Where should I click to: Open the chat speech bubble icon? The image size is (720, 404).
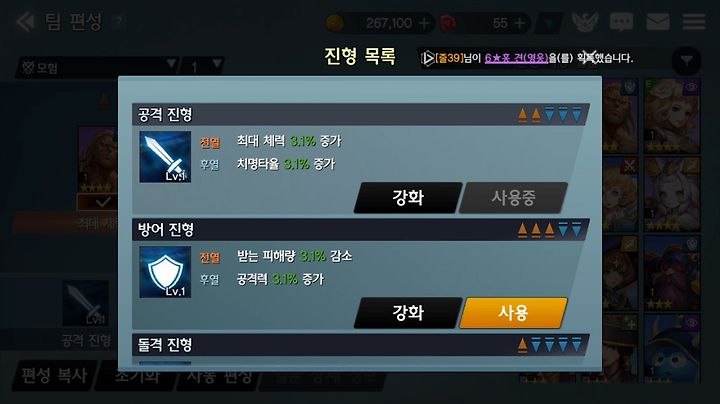(x=621, y=22)
